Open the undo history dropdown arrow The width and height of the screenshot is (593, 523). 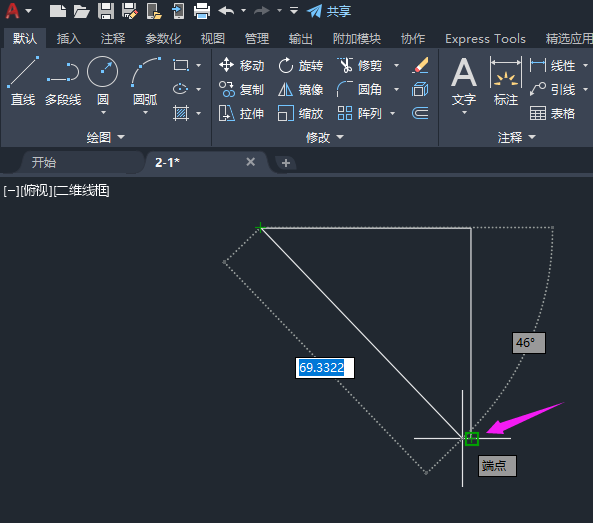click(x=244, y=11)
